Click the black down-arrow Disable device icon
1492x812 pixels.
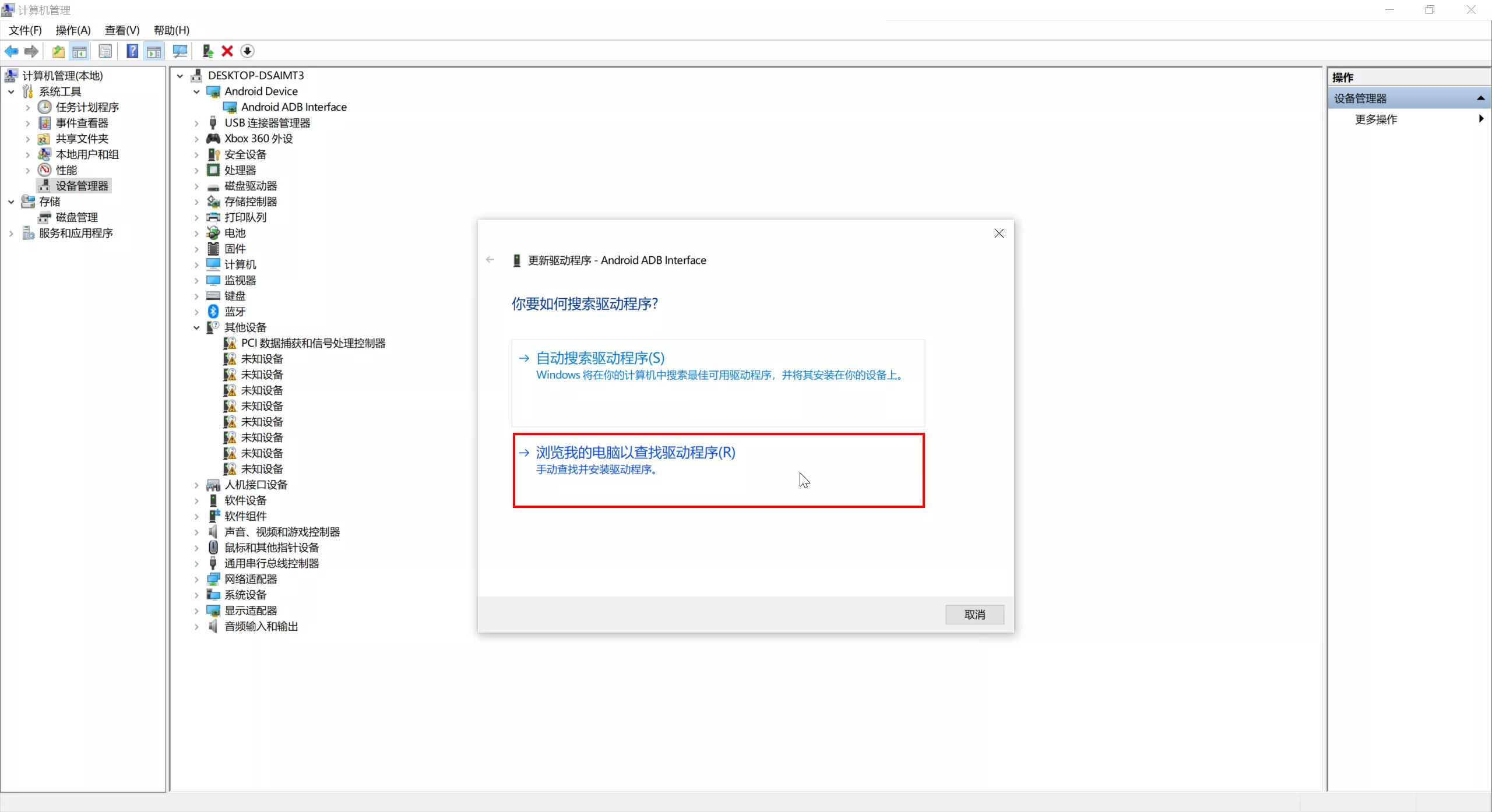(247, 51)
